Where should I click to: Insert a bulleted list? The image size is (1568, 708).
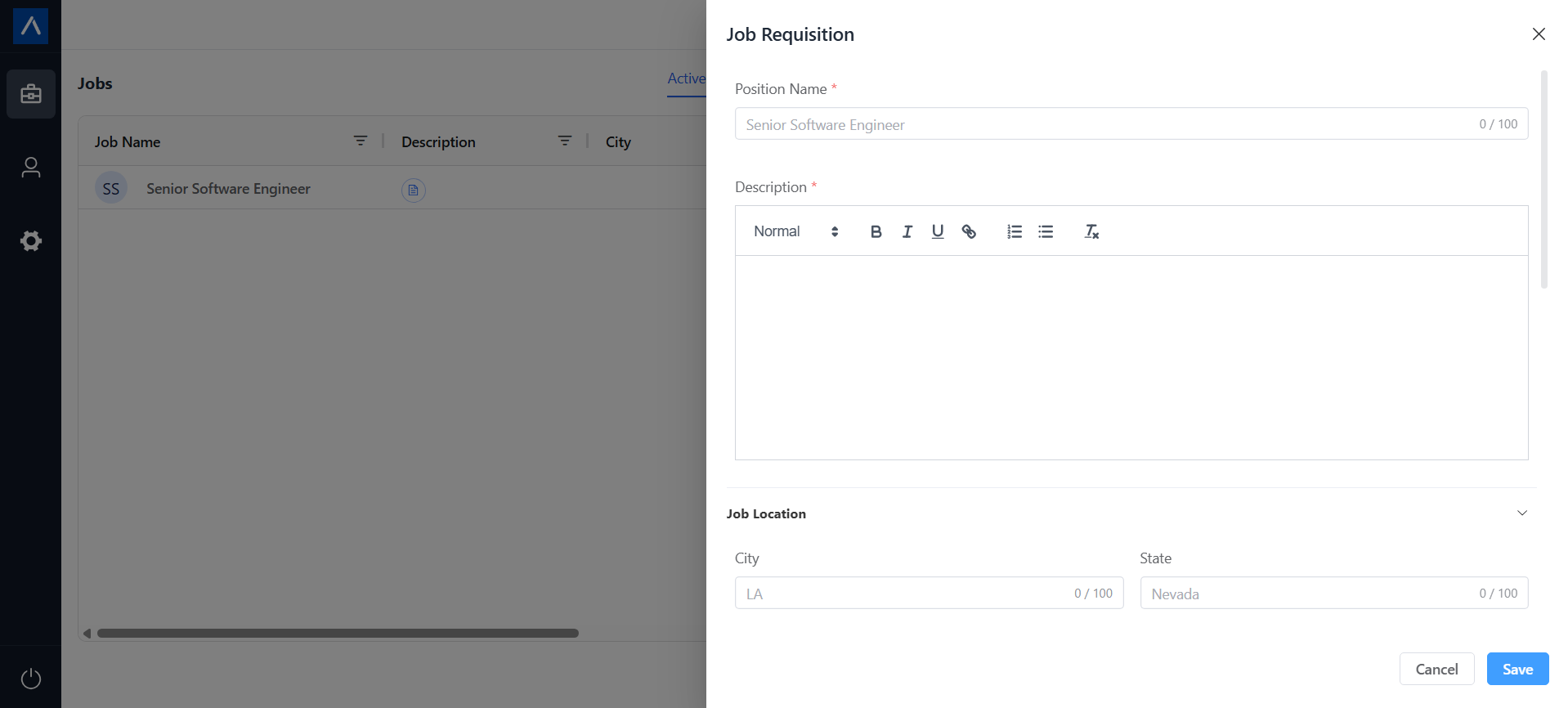coord(1046,231)
